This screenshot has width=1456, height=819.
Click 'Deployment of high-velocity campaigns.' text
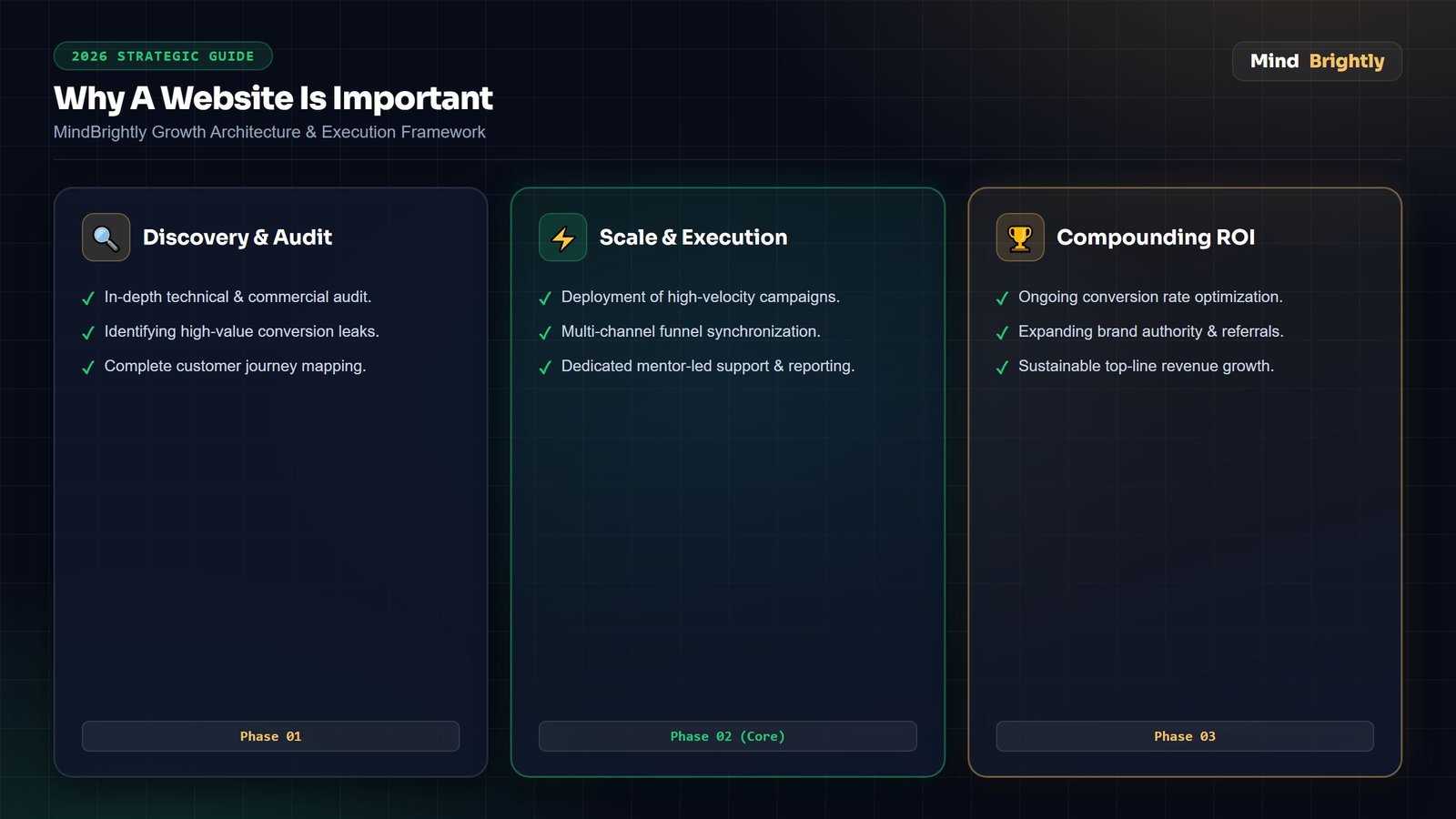(701, 297)
